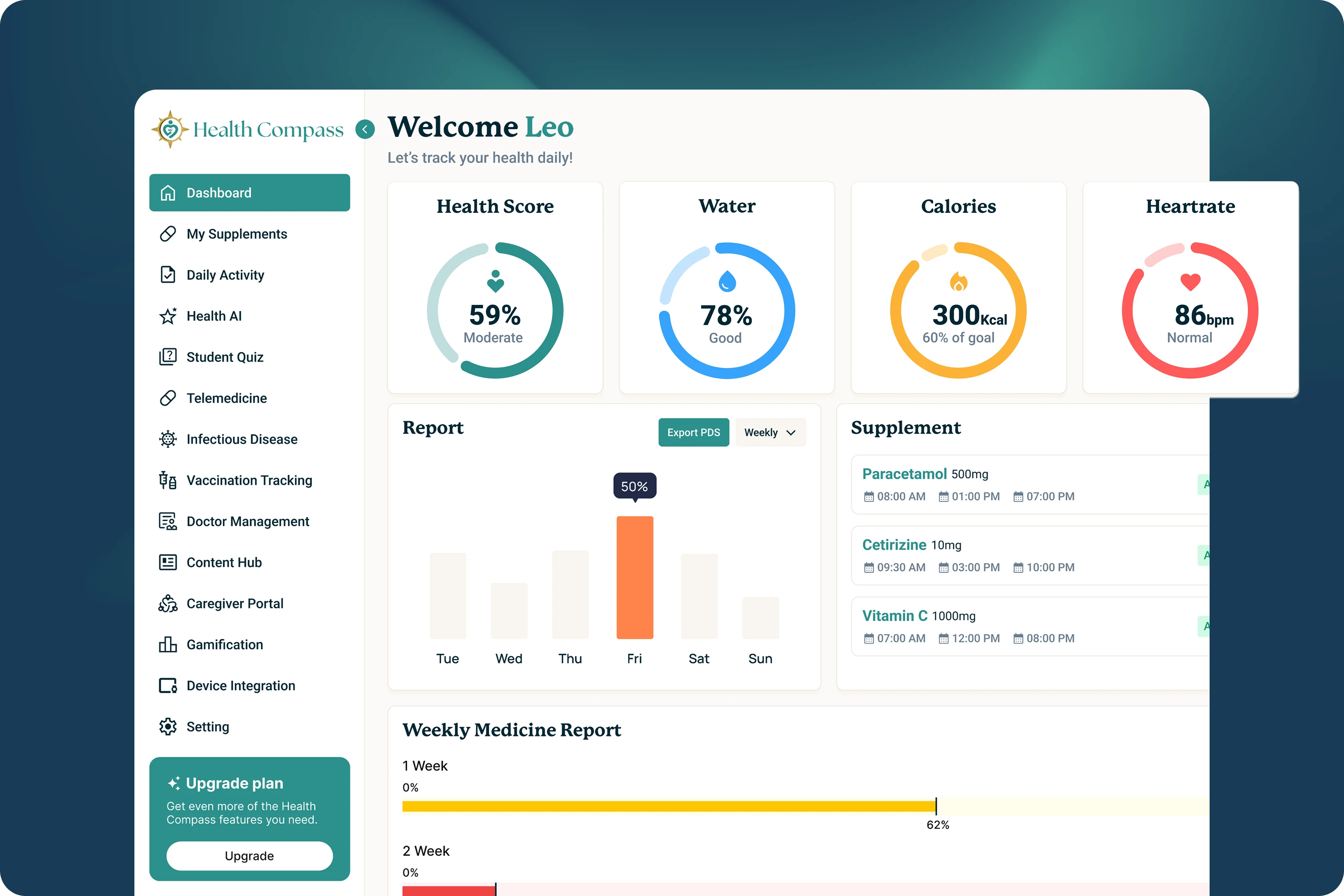Viewport: 1344px width, 896px height.
Task: Click Vitamin C 08:00 PM time
Action: pos(1050,638)
